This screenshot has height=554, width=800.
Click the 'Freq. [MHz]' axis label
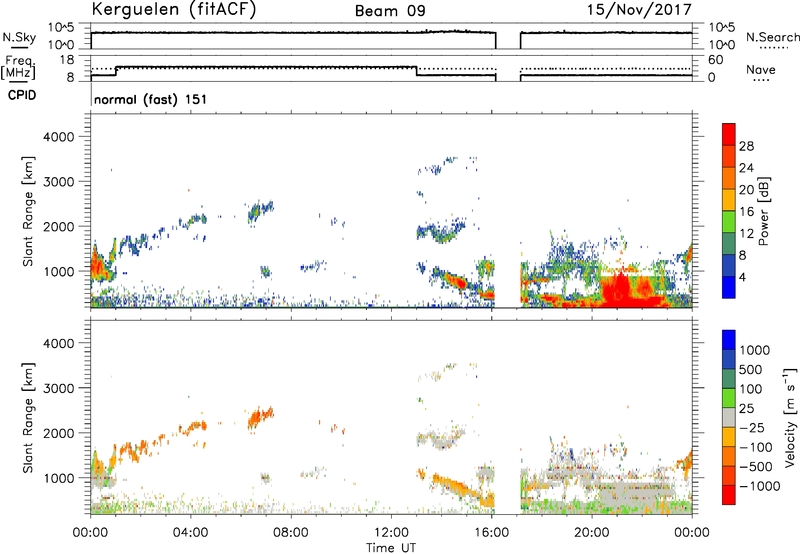tap(18, 67)
